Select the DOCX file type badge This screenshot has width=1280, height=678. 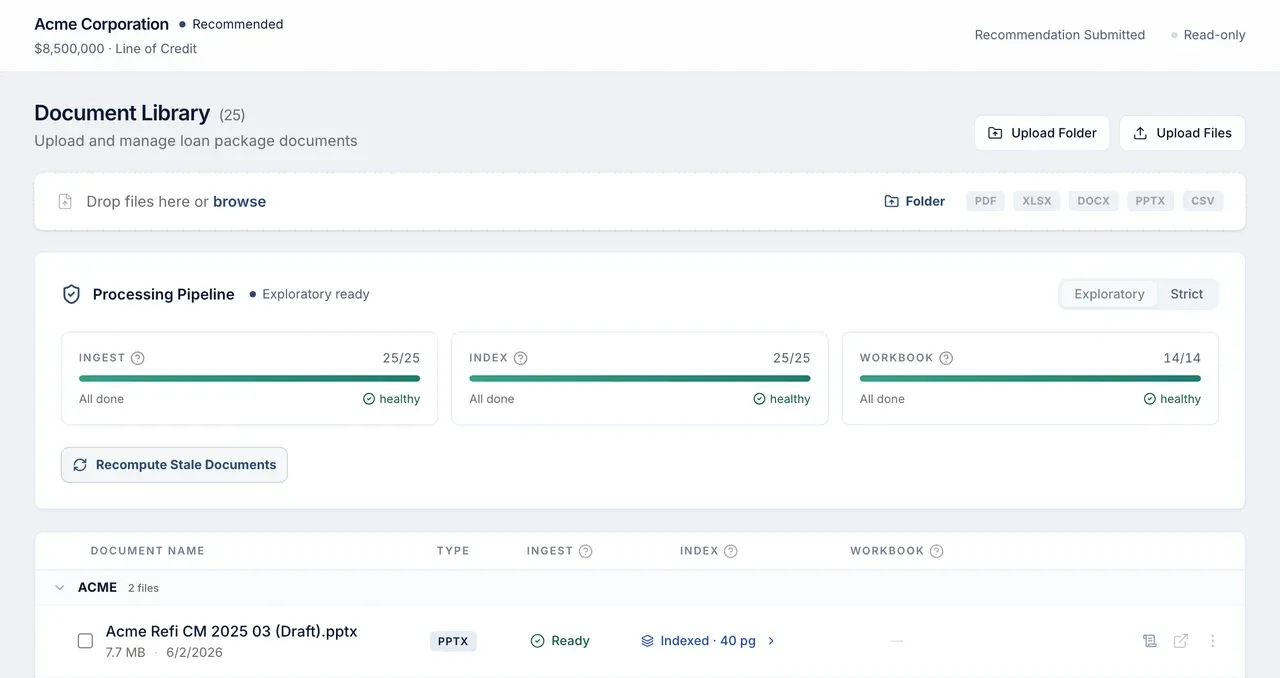point(1093,201)
